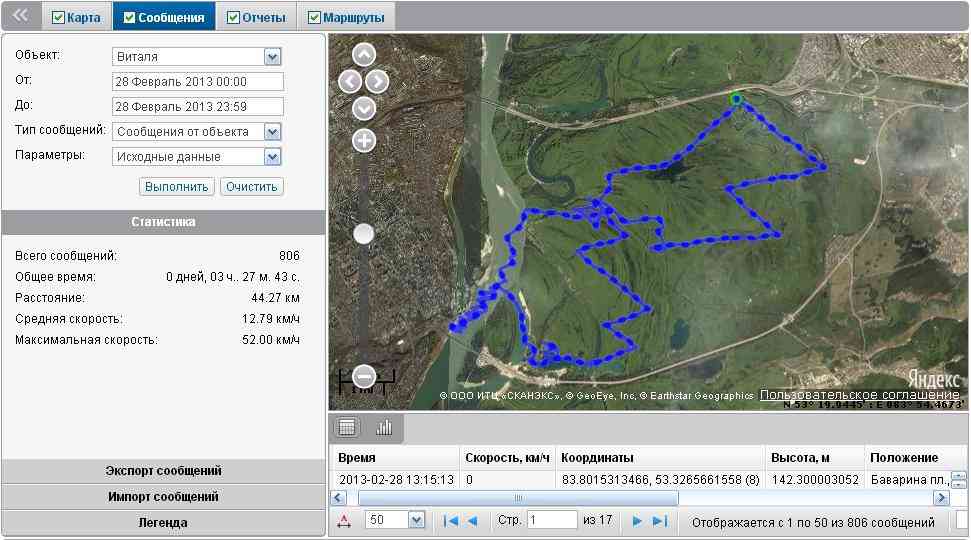Toggle the Карта checkbox

[58, 17]
